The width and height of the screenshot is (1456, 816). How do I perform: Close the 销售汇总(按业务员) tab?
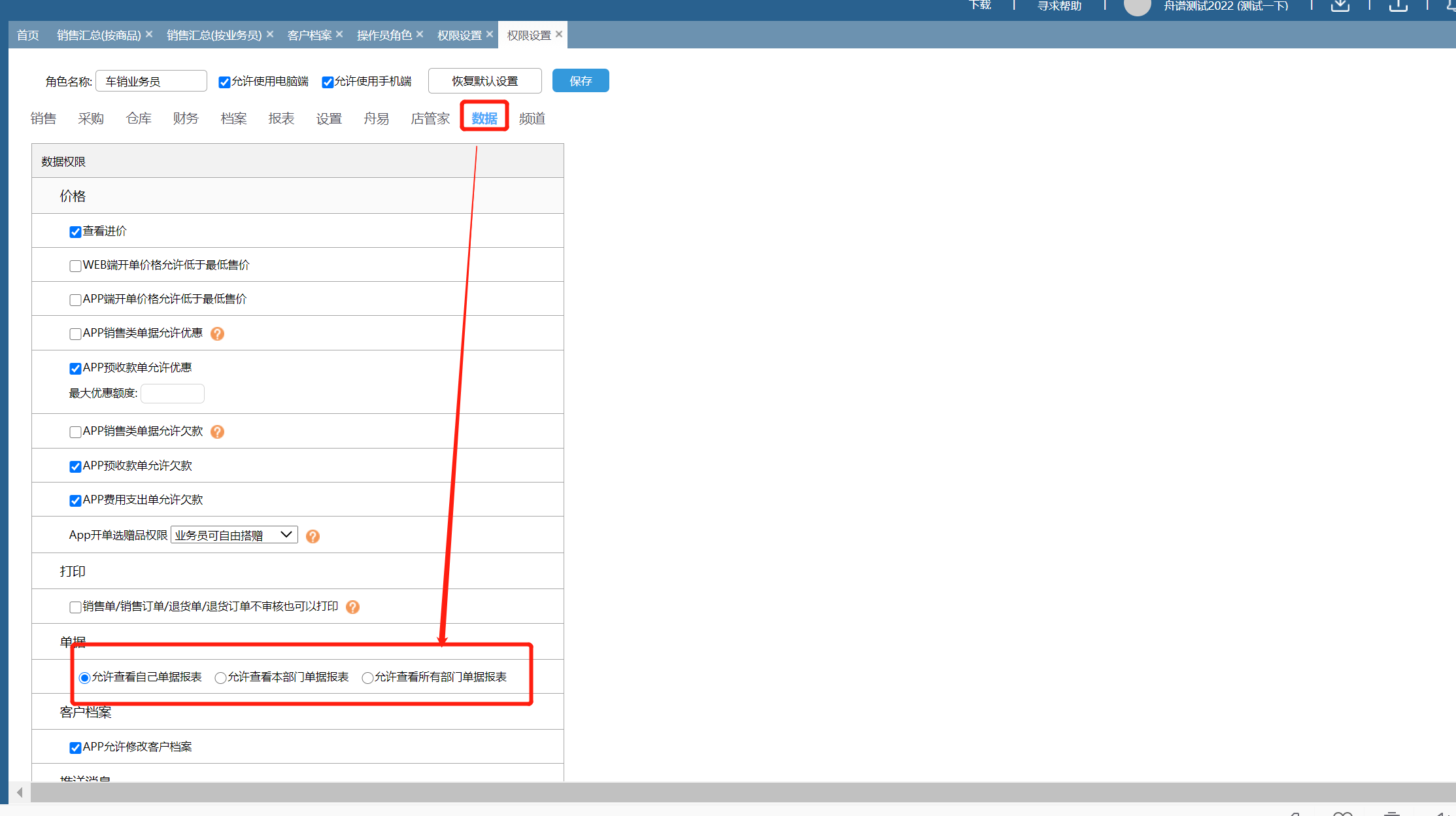[270, 34]
